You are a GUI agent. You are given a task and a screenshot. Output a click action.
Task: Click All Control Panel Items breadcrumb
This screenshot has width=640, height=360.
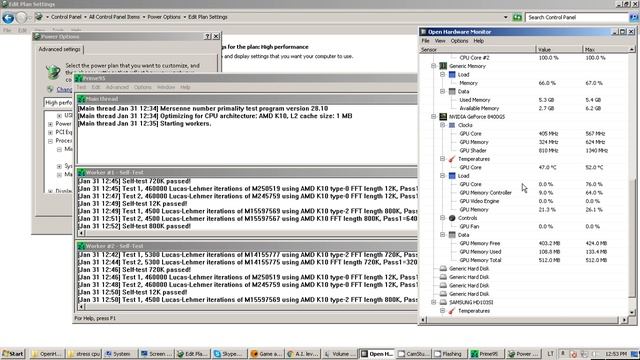click(x=114, y=17)
